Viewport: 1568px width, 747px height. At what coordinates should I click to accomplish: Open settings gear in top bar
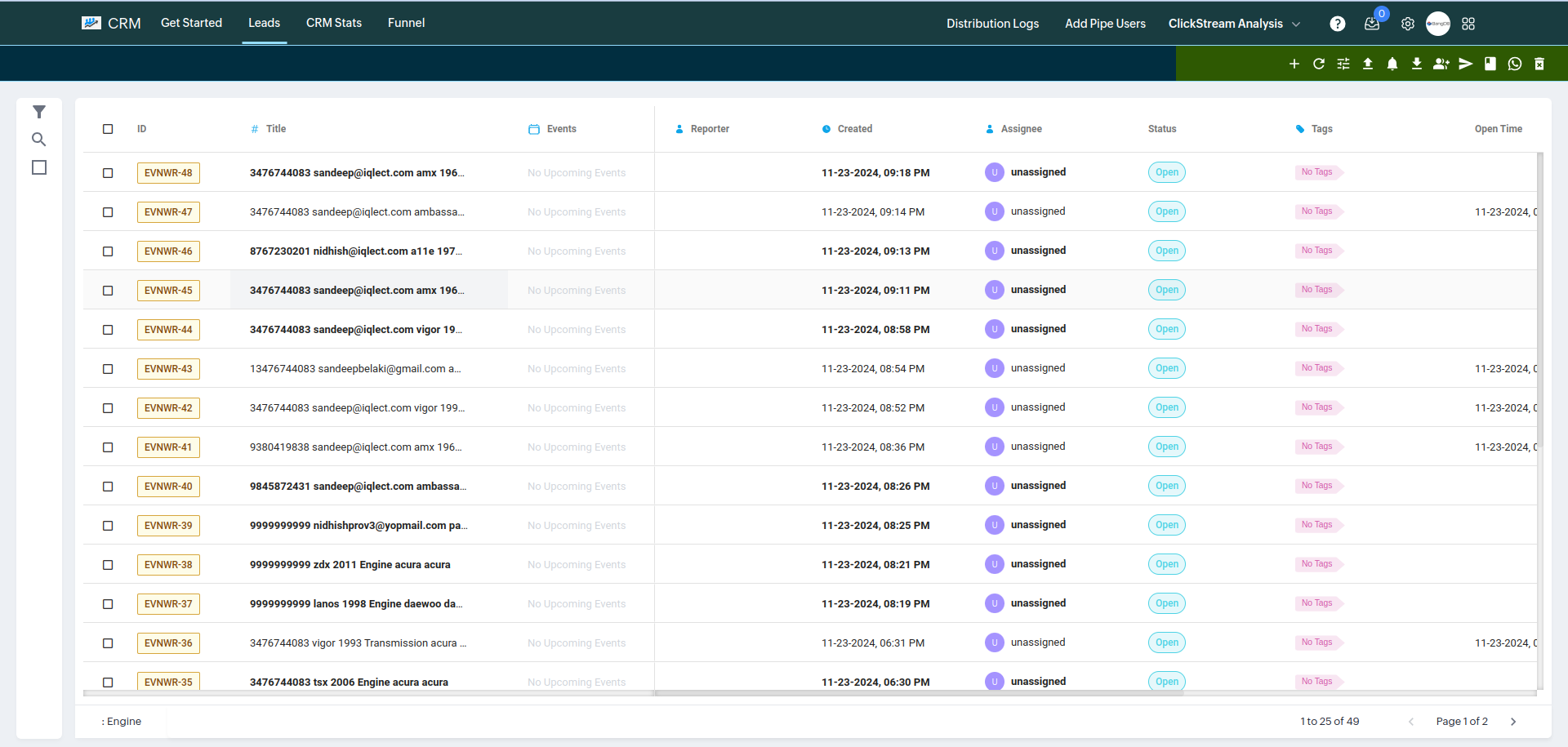click(x=1408, y=24)
